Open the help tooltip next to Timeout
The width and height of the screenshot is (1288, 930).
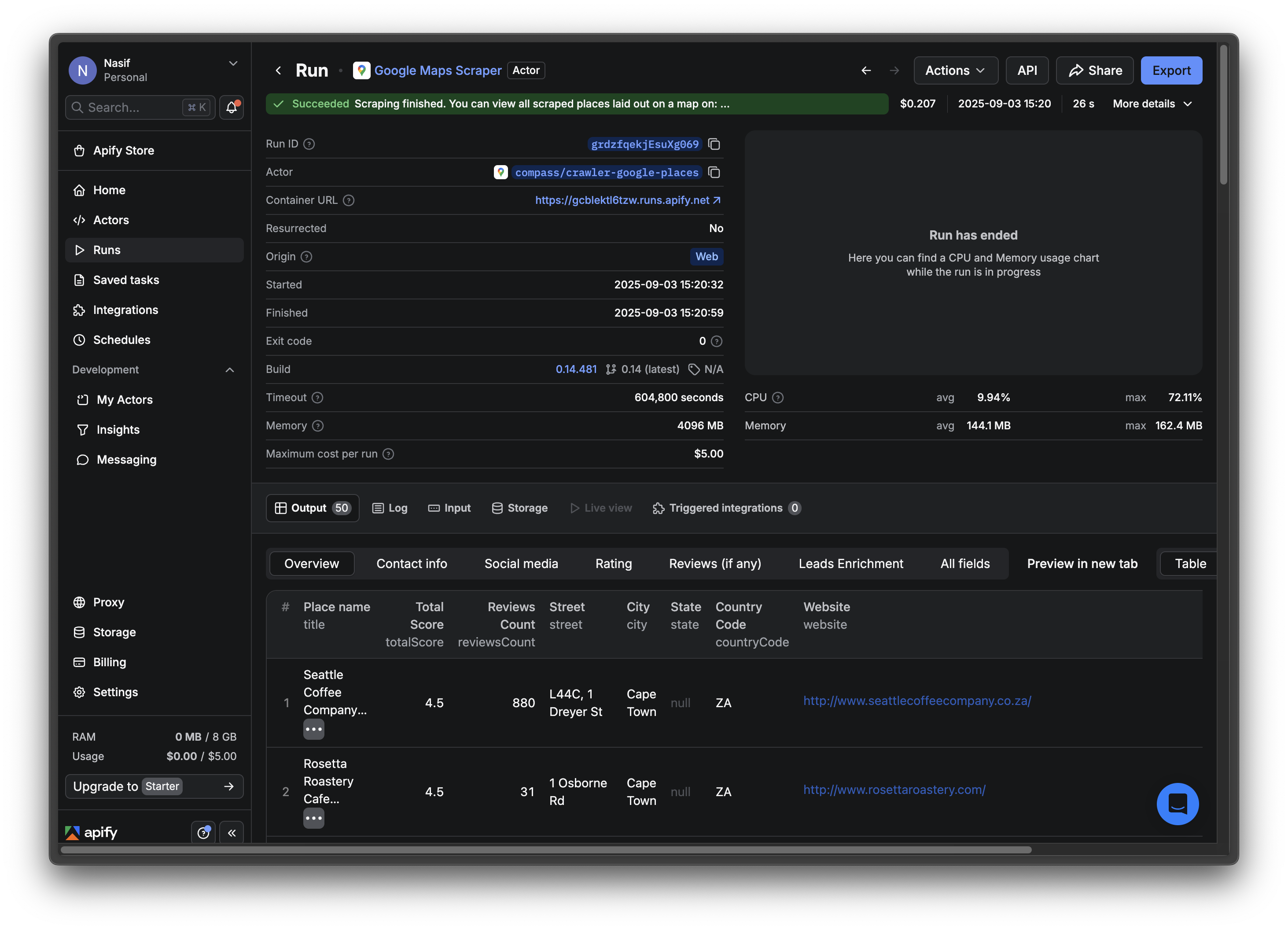coord(317,398)
